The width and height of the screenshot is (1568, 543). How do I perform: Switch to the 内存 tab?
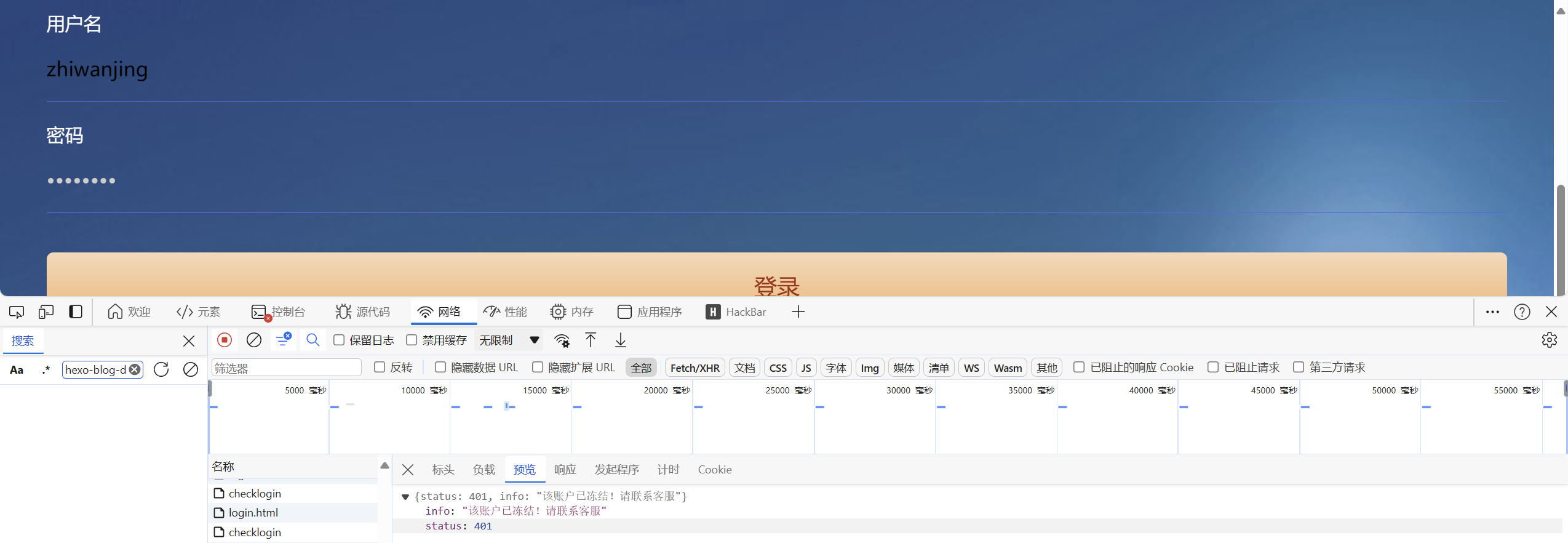(x=571, y=312)
